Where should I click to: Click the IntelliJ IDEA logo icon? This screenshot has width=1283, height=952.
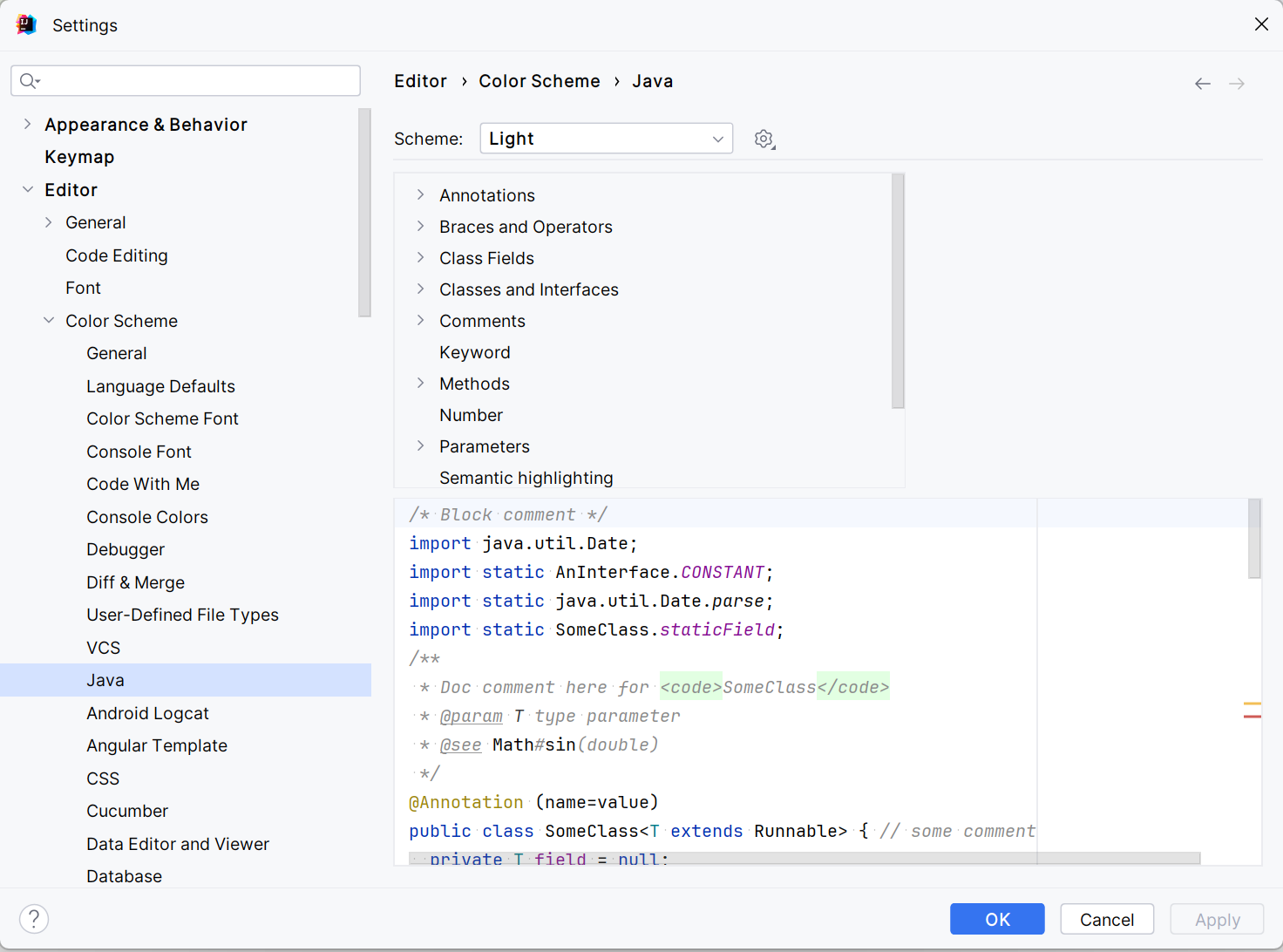[26, 24]
